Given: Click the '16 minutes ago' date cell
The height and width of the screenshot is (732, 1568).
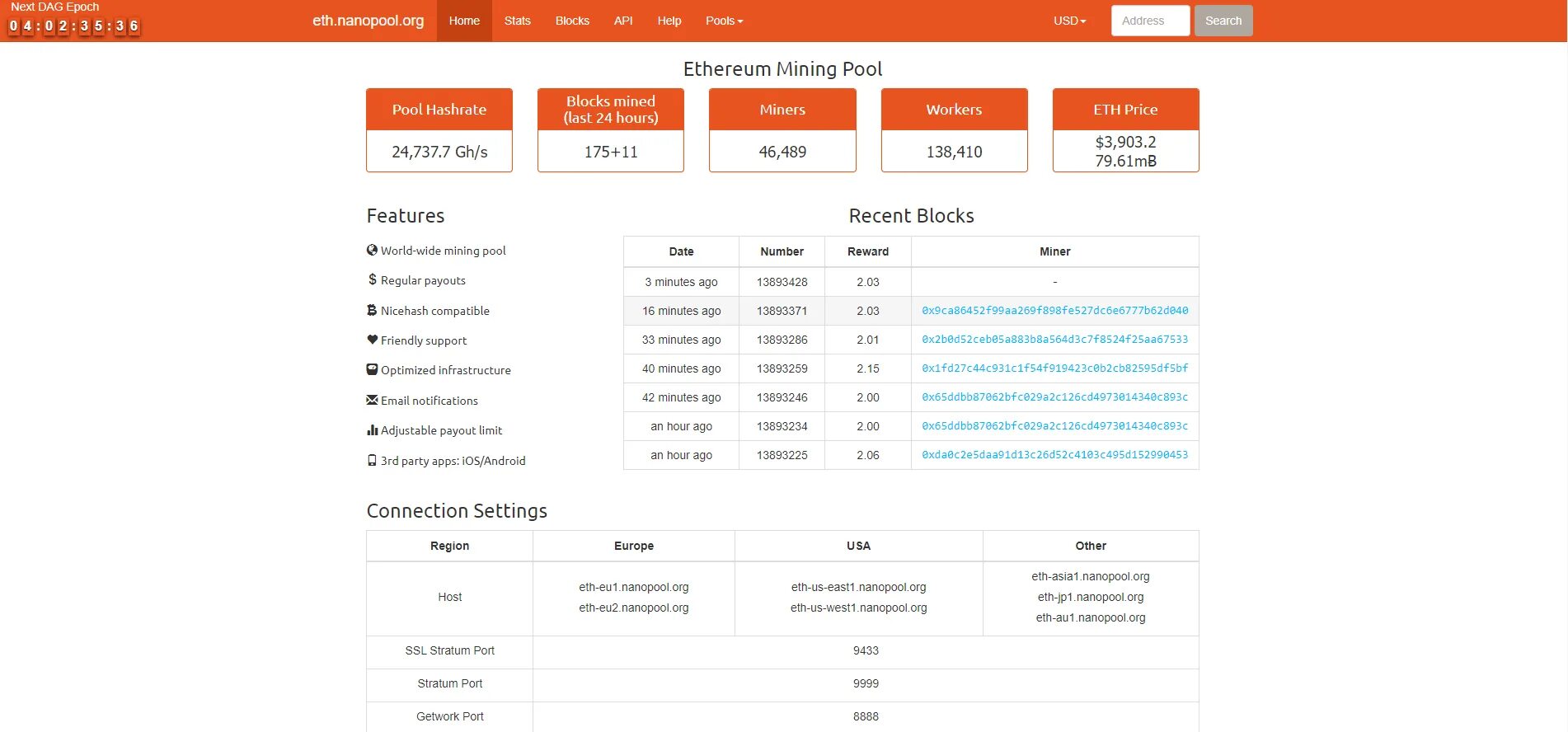Looking at the screenshot, I should tap(681, 311).
